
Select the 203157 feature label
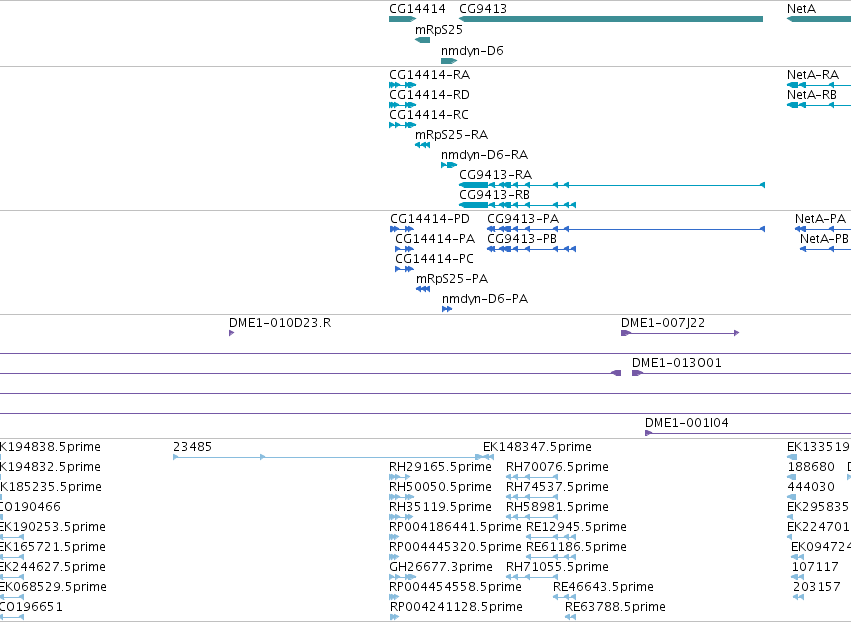[816, 587]
